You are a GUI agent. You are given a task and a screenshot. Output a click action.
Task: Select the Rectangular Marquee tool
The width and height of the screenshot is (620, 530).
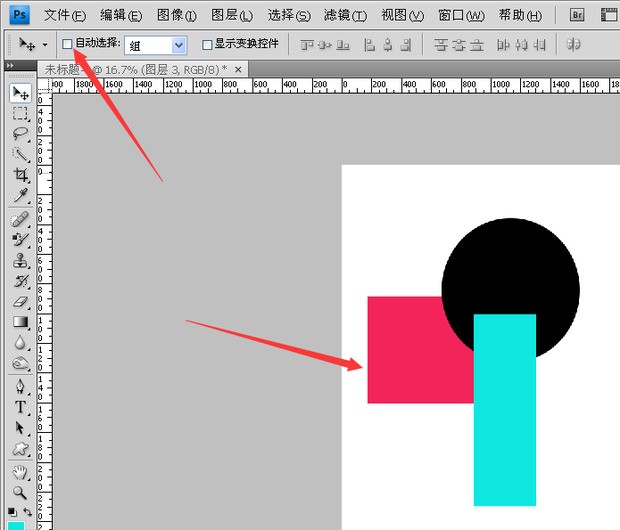coord(20,113)
